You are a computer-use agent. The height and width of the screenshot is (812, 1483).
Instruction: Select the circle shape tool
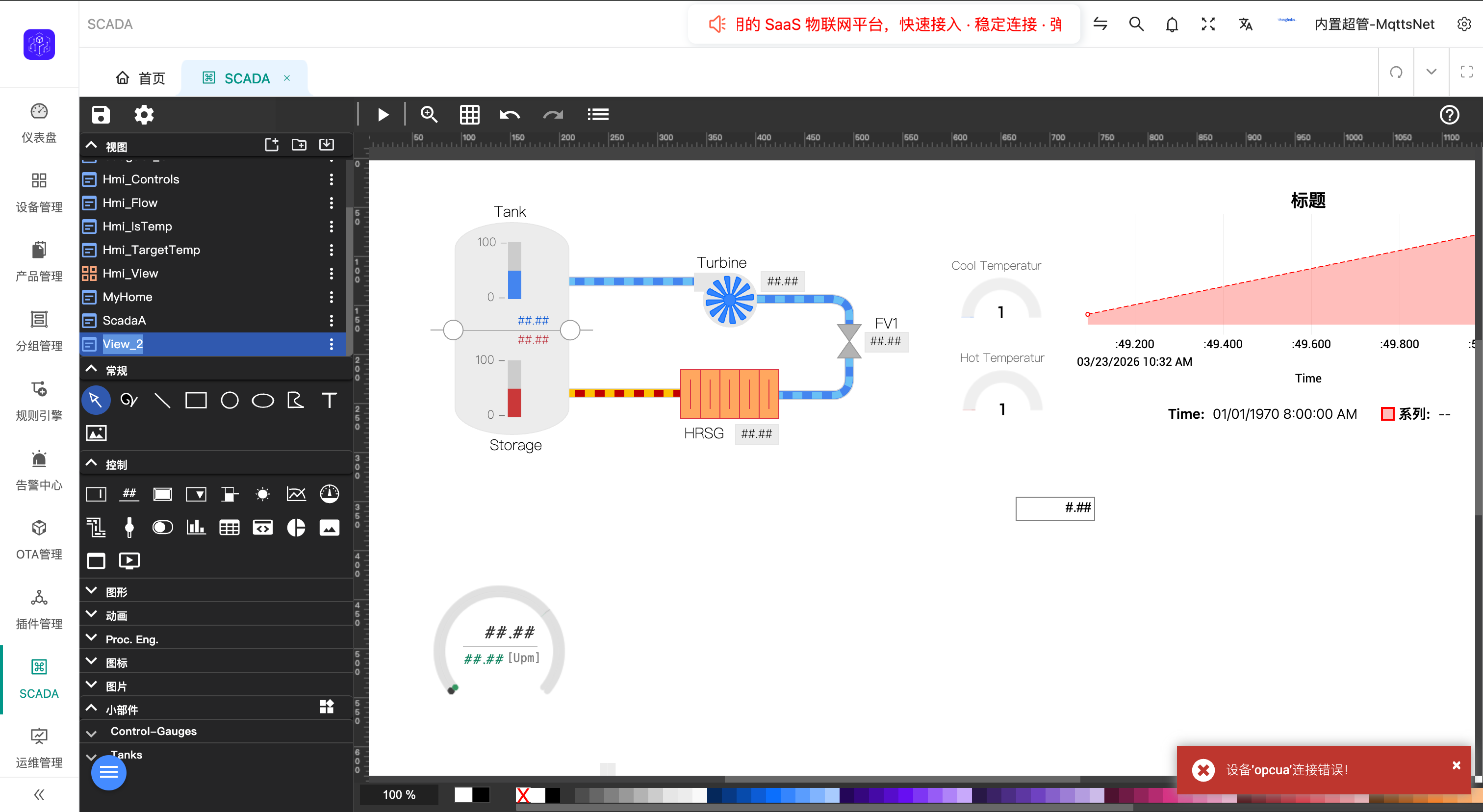230,400
